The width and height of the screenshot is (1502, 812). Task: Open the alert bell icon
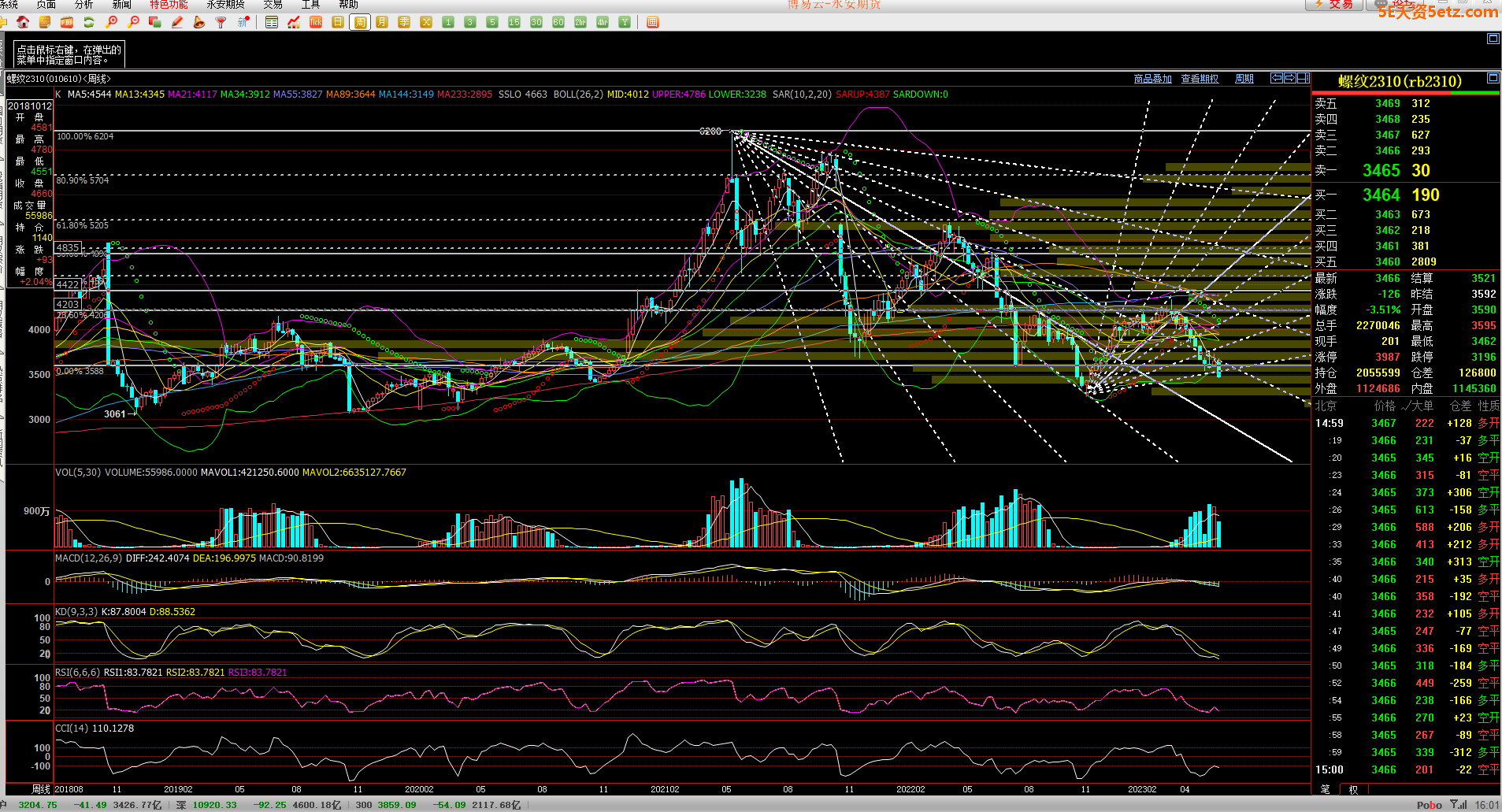pyautogui.click(x=199, y=22)
